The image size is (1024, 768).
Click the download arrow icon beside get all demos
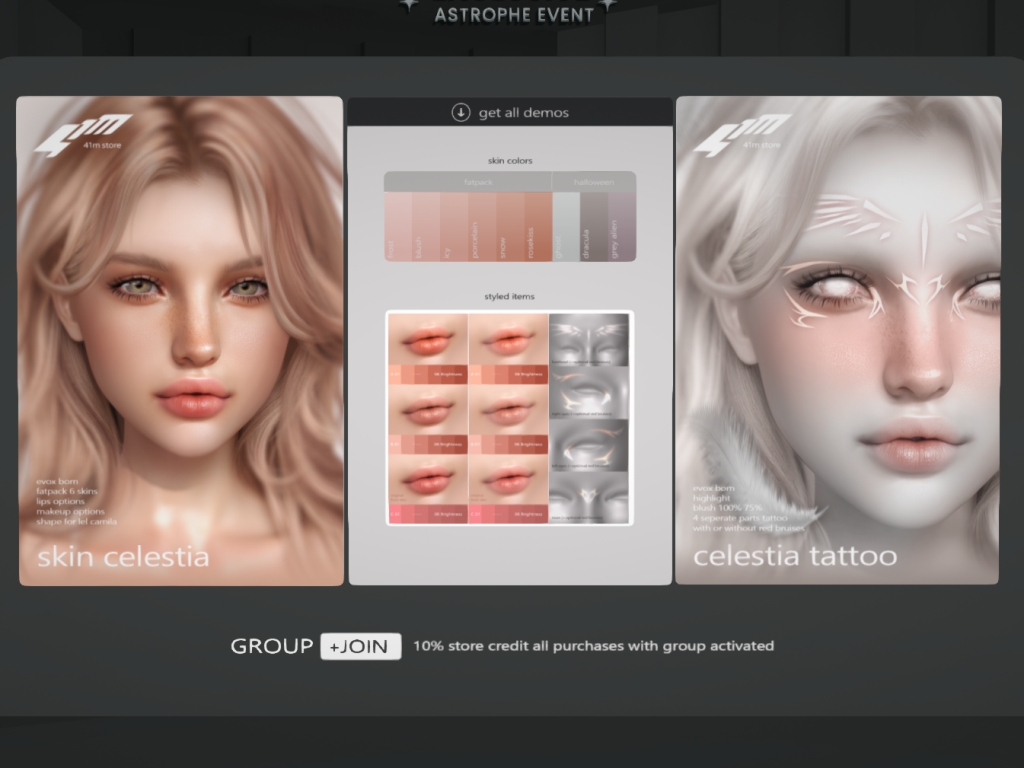461,112
